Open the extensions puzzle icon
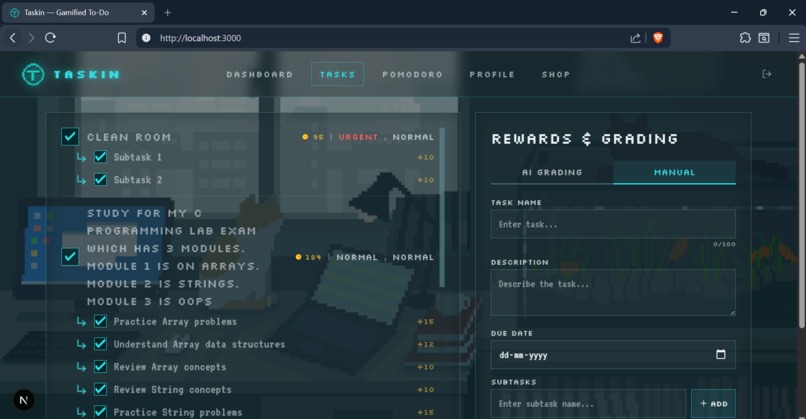Screen dimensions: 806x419 point(745,38)
